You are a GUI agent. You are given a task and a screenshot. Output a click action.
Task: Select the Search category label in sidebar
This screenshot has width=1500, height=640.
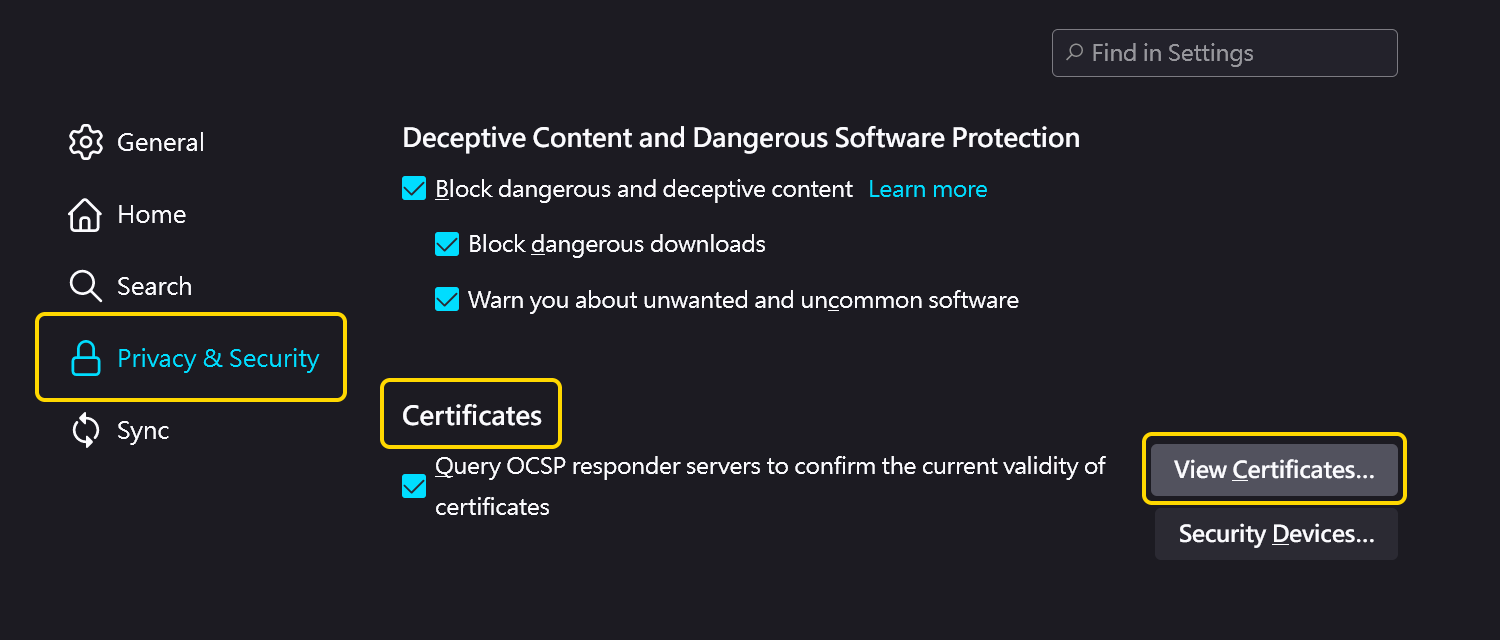(154, 286)
